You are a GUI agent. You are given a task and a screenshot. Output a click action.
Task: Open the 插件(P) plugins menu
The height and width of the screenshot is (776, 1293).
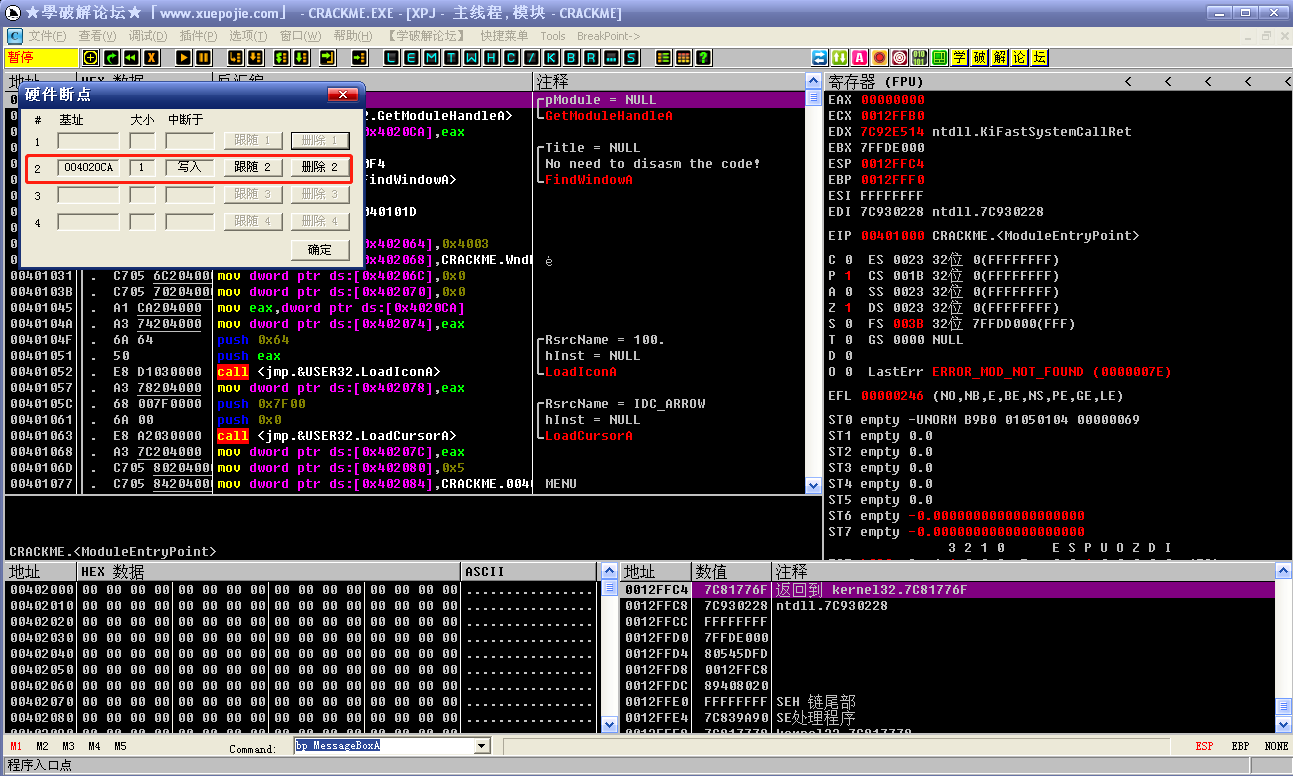point(198,36)
